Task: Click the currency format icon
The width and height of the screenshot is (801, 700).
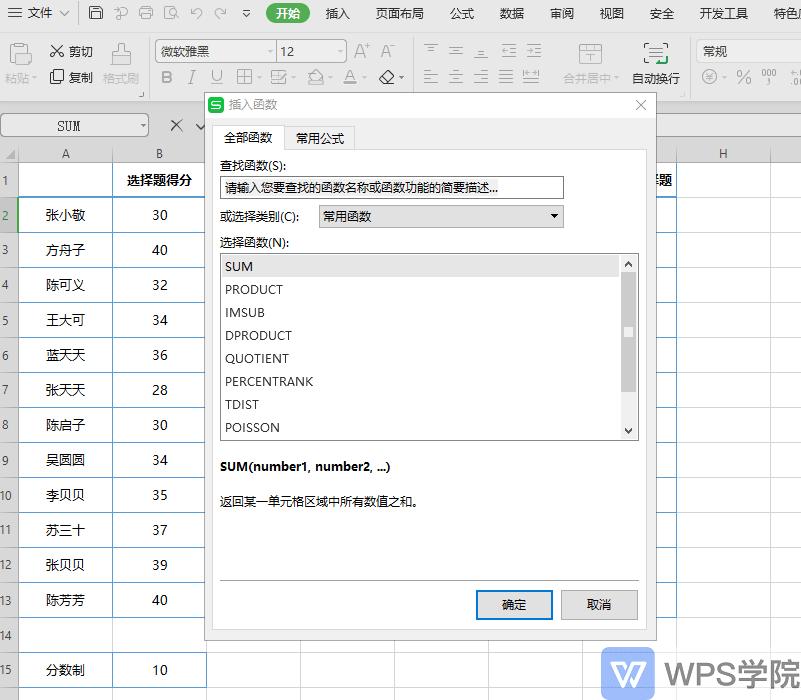Action: tap(712, 76)
